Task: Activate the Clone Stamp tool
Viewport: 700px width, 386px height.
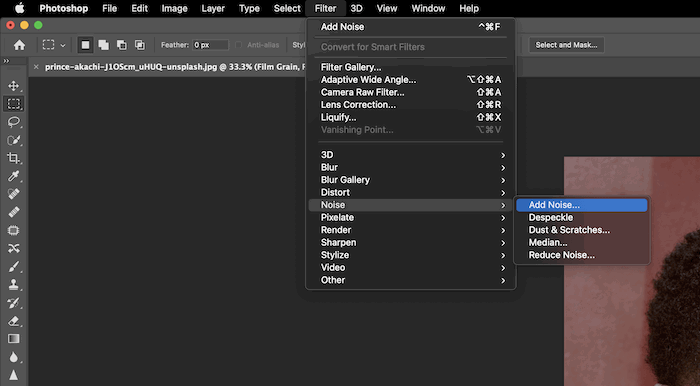Action: (x=13, y=285)
